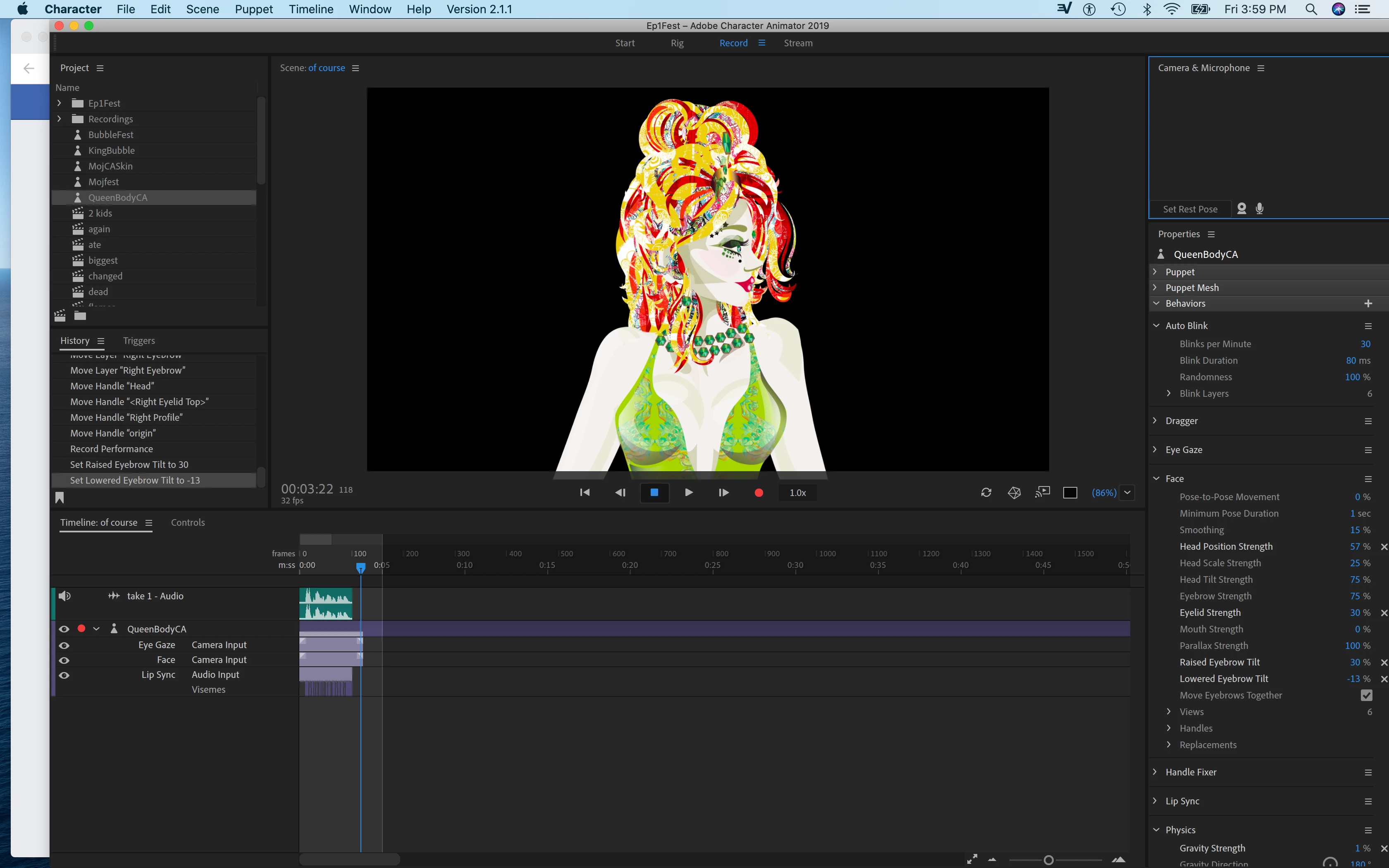Open the zoom percentage dropdown

(1127, 493)
